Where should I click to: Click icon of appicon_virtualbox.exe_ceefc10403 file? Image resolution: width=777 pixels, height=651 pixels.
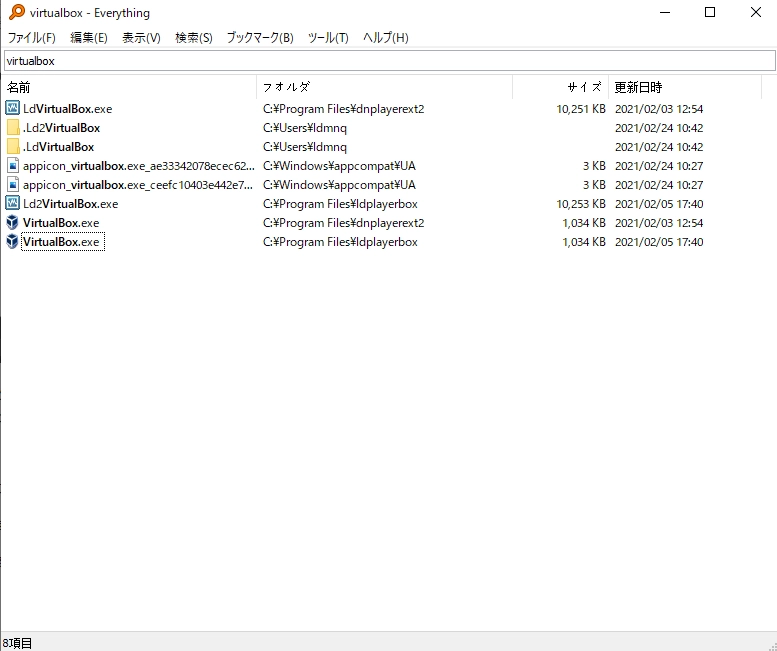tap(13, 184)
